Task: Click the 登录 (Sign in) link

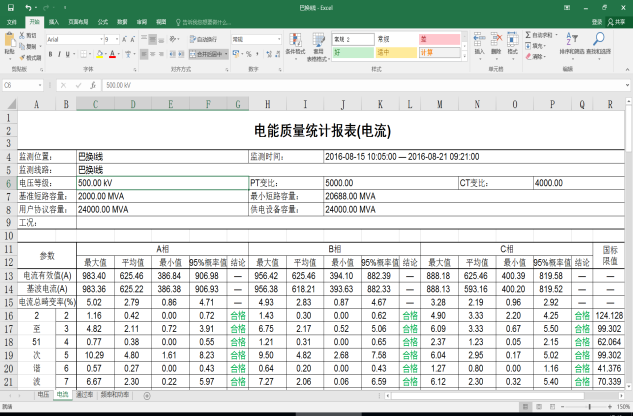Action: [x=597, y=22]
